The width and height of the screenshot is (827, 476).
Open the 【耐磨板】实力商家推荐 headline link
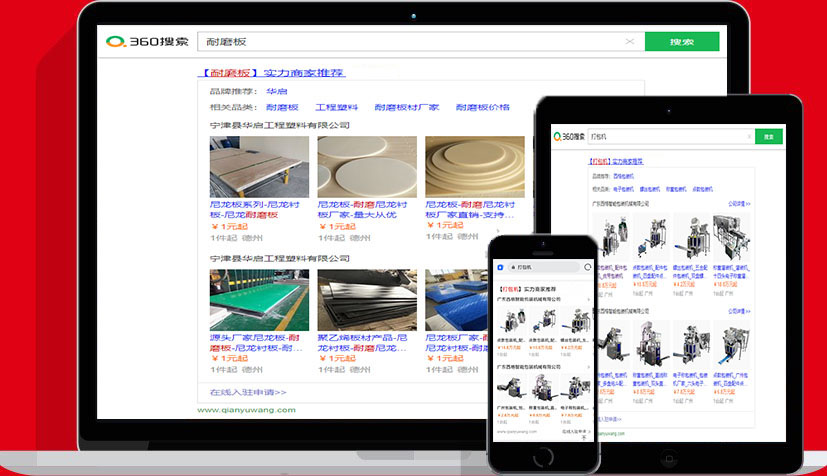tap(272, 73)
